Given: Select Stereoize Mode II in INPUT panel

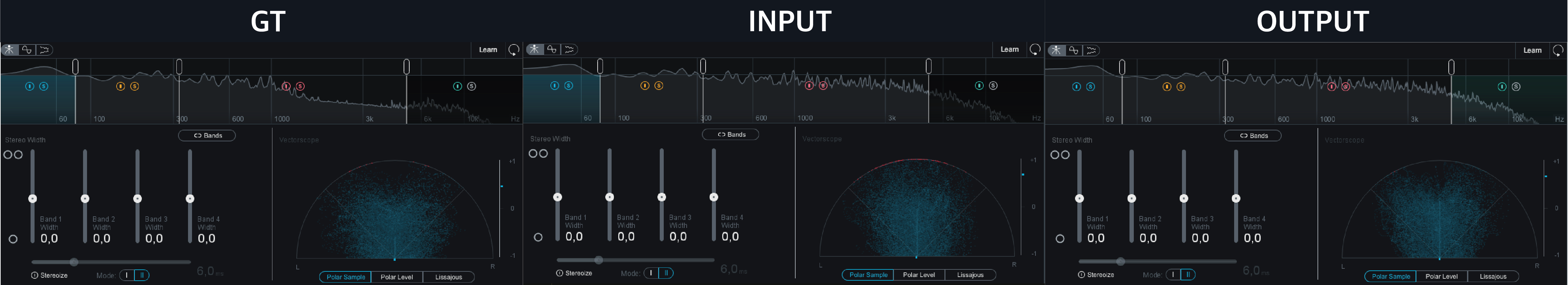Looking at the screenshot, I should tap(666, 273).
